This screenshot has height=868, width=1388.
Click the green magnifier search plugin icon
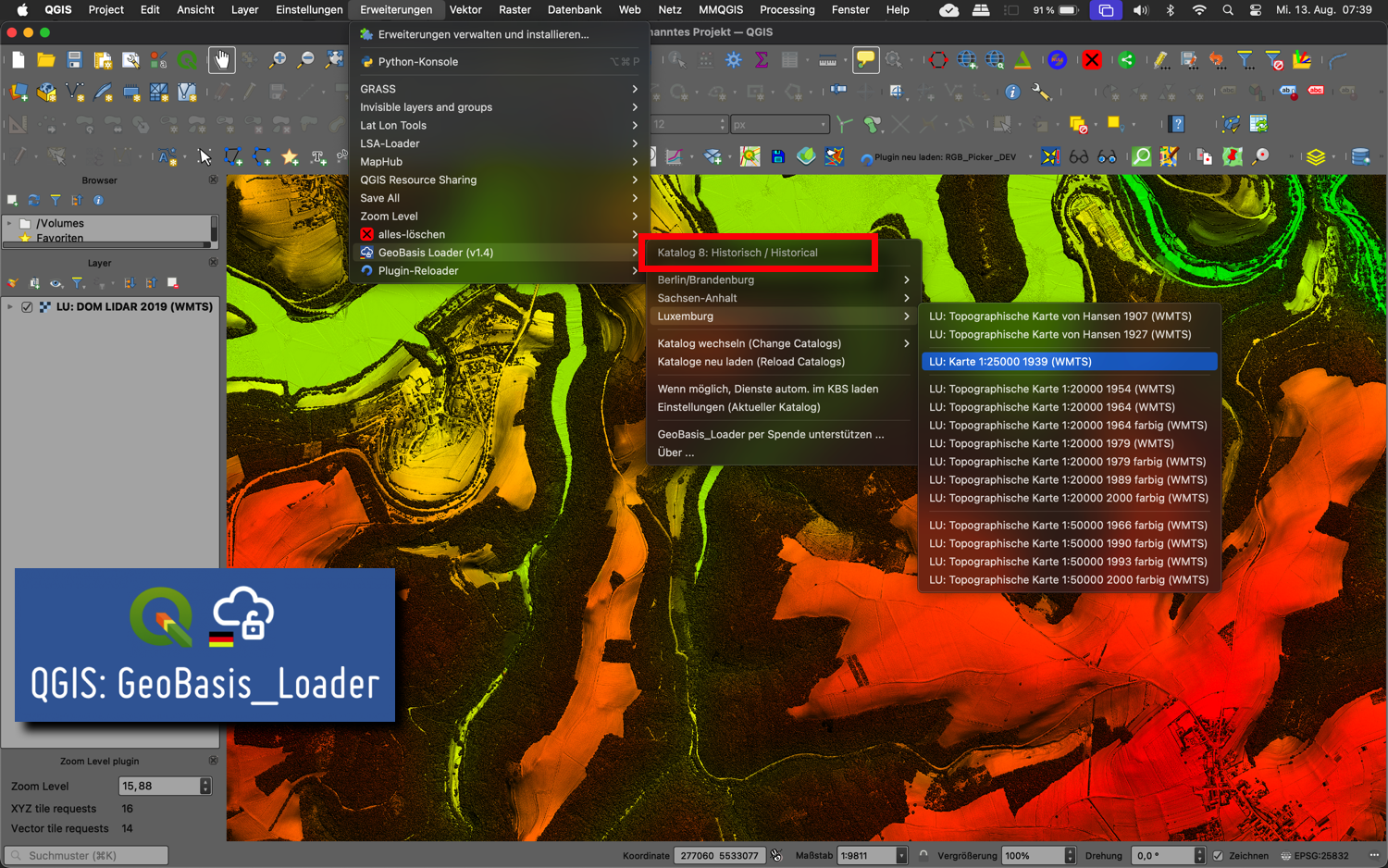pos(1142,156)
